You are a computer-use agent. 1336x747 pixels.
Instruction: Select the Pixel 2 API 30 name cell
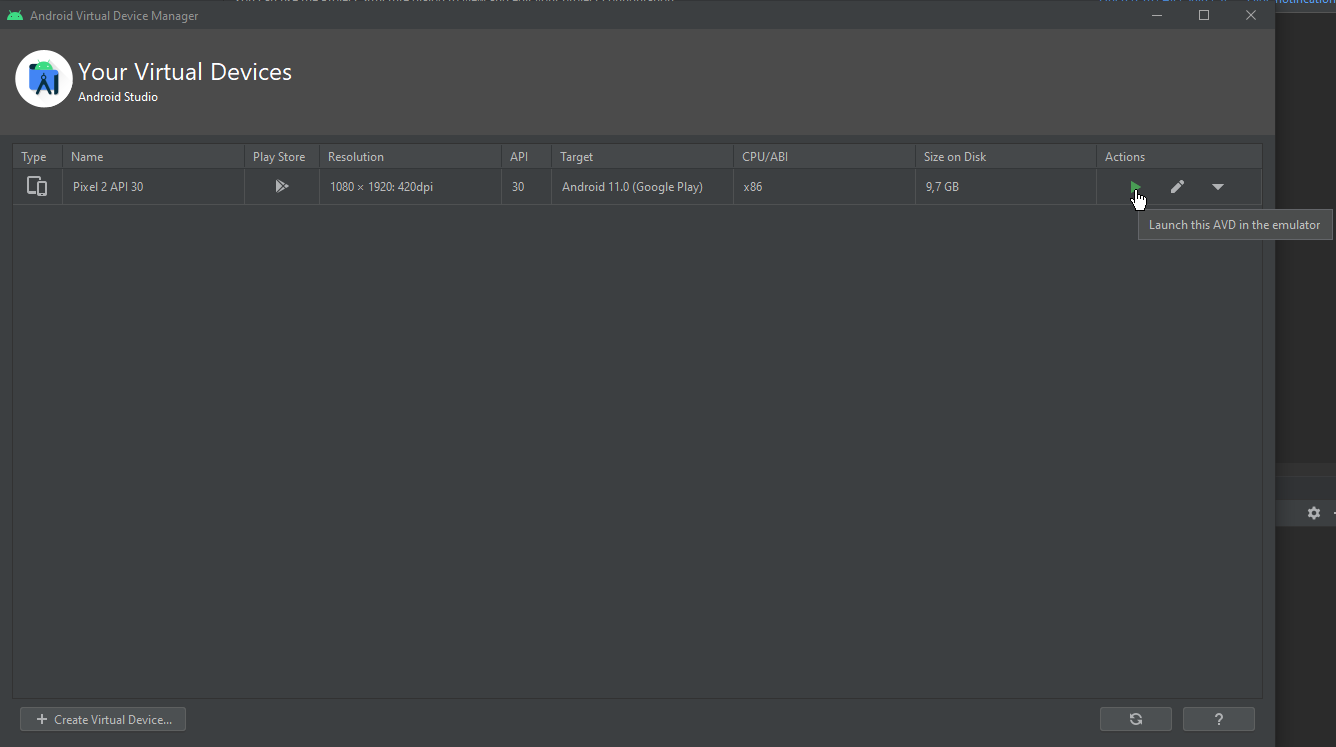tap(154, 187)
